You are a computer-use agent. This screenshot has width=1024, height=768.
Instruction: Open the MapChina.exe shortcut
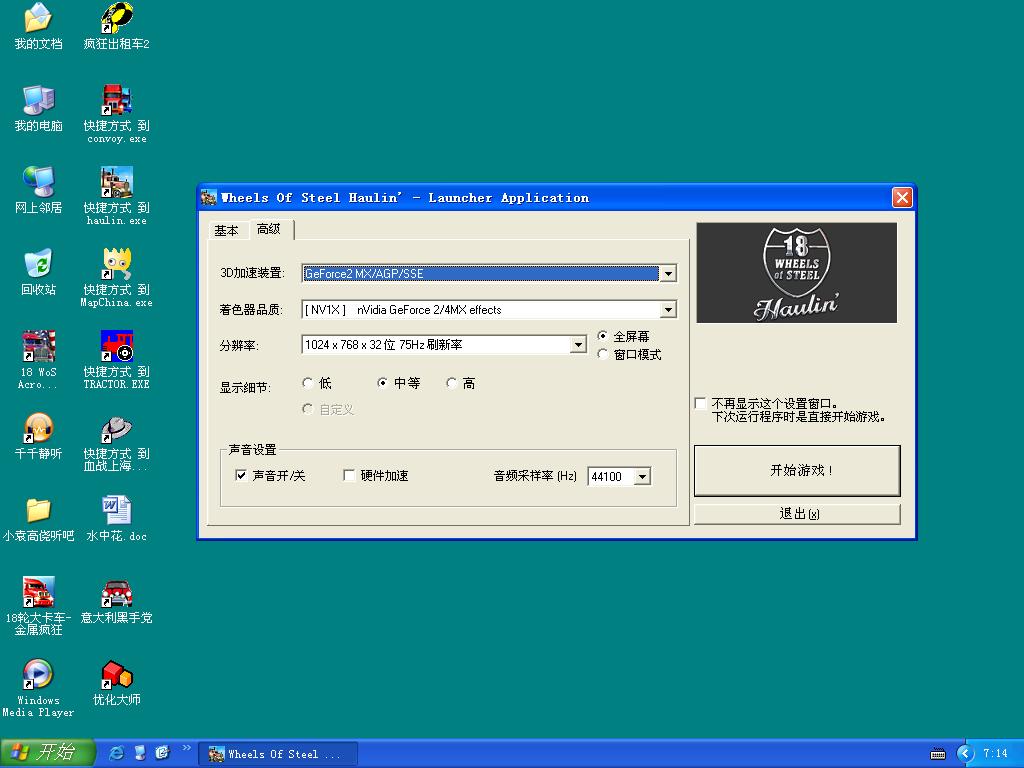click(117, 265)
